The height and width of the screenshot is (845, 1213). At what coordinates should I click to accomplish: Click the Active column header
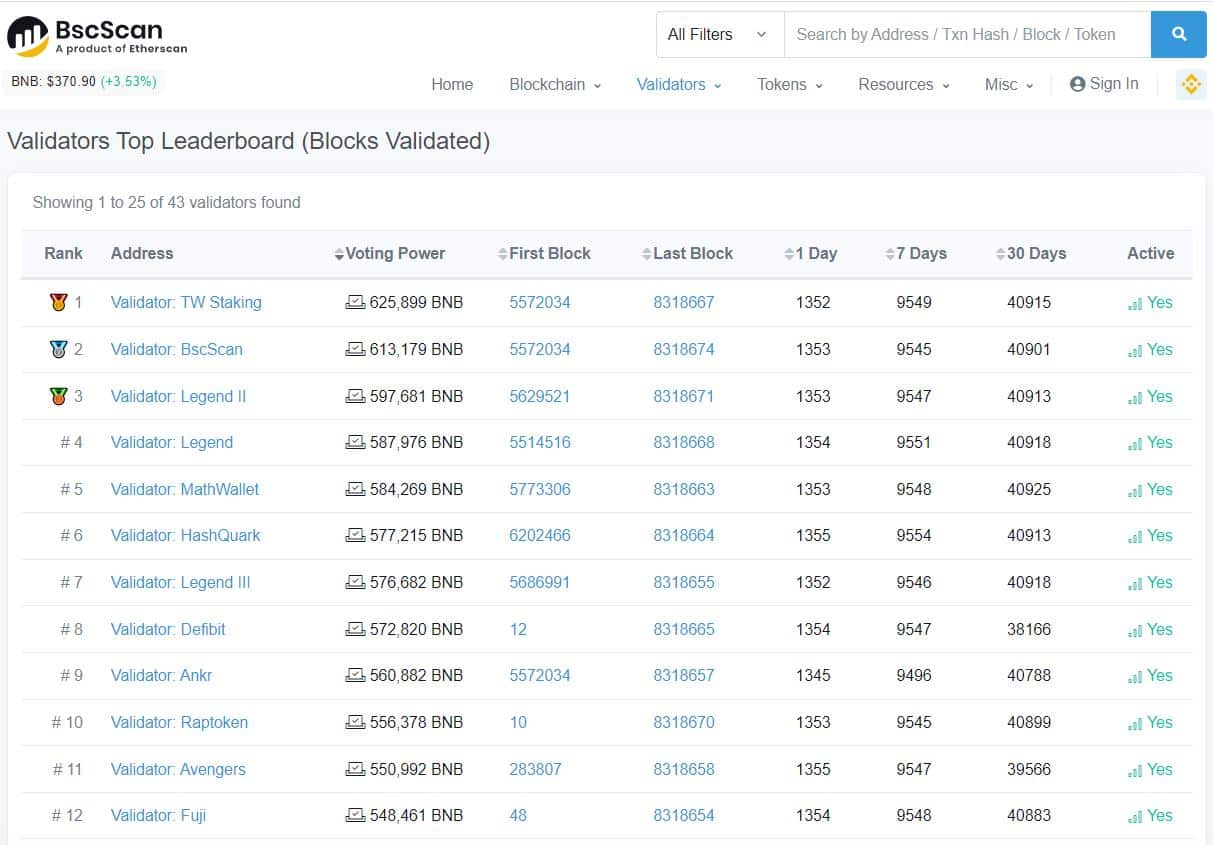tap(1150, 253)
